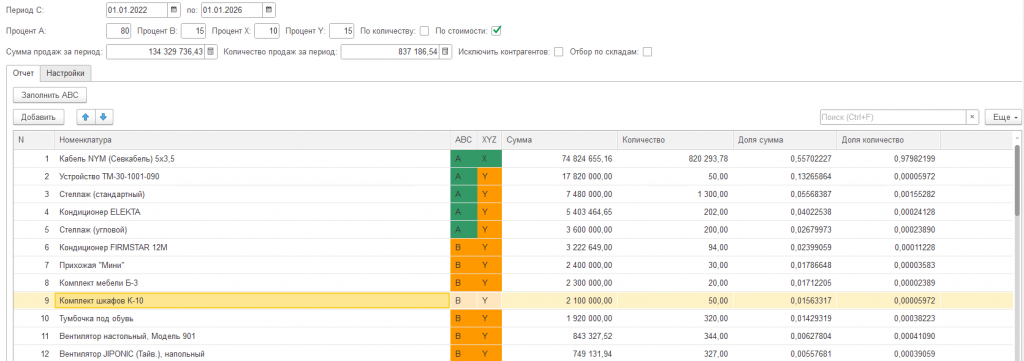Focus the Поиск (Ctrl+F) search field

(893, 117)
